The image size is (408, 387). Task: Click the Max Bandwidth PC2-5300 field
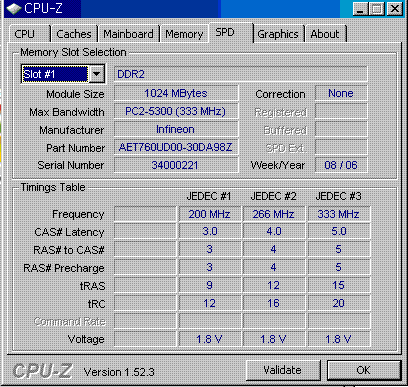[x=176, y=111]
